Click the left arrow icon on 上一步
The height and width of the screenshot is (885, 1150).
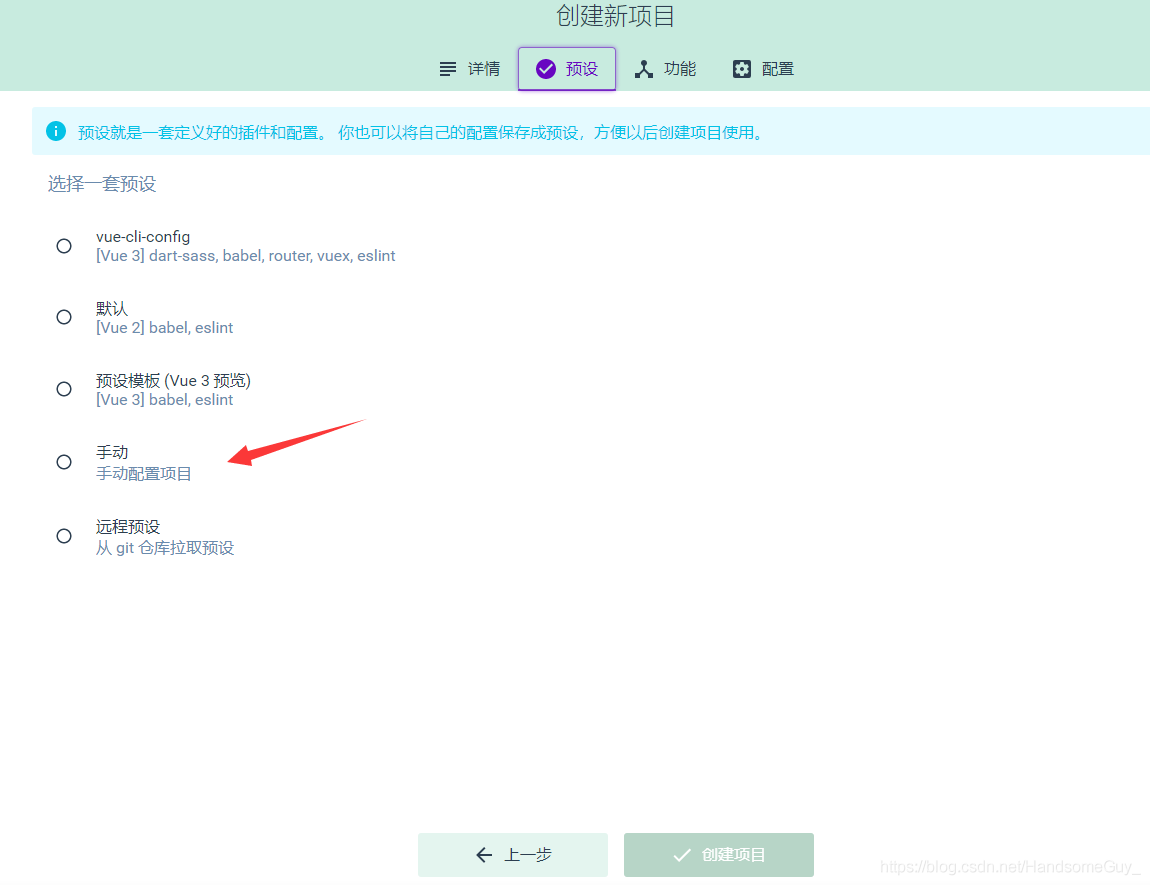click(x=484, y=855)
